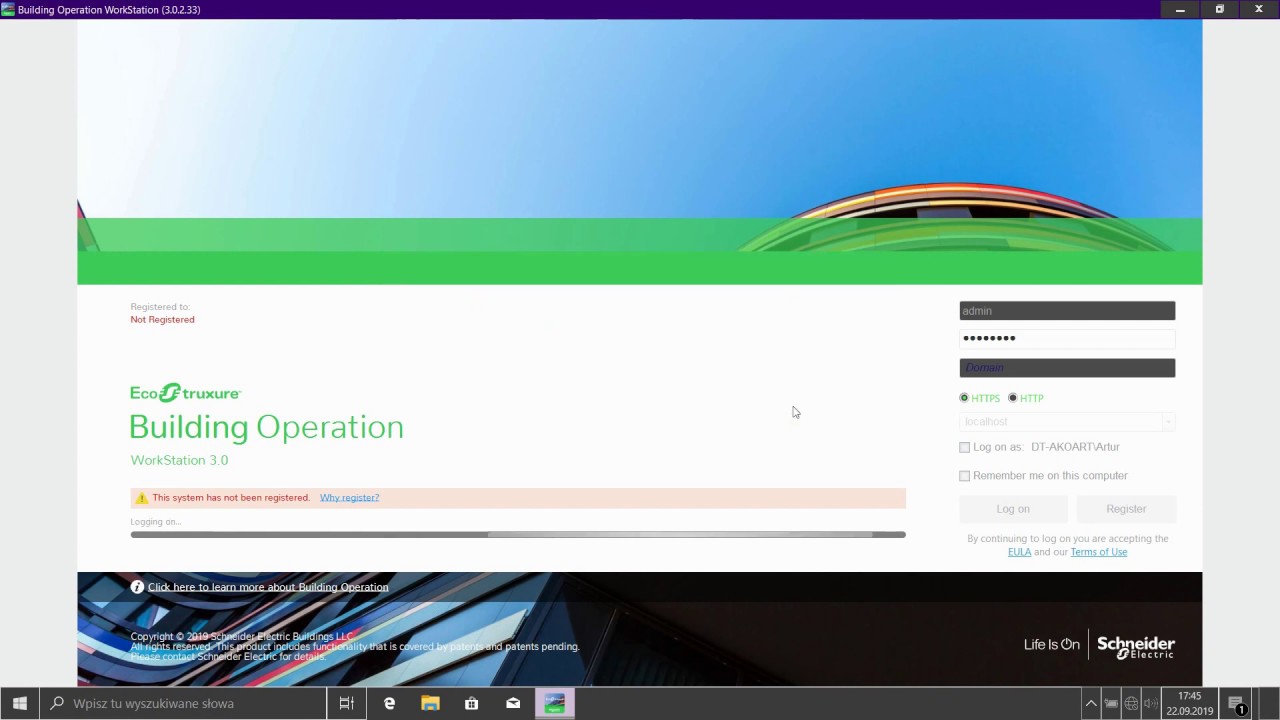Viewport: 1280px width, 720px height.
Task: Click the Windows taskbar search box
Action: [x=183, y=704]
